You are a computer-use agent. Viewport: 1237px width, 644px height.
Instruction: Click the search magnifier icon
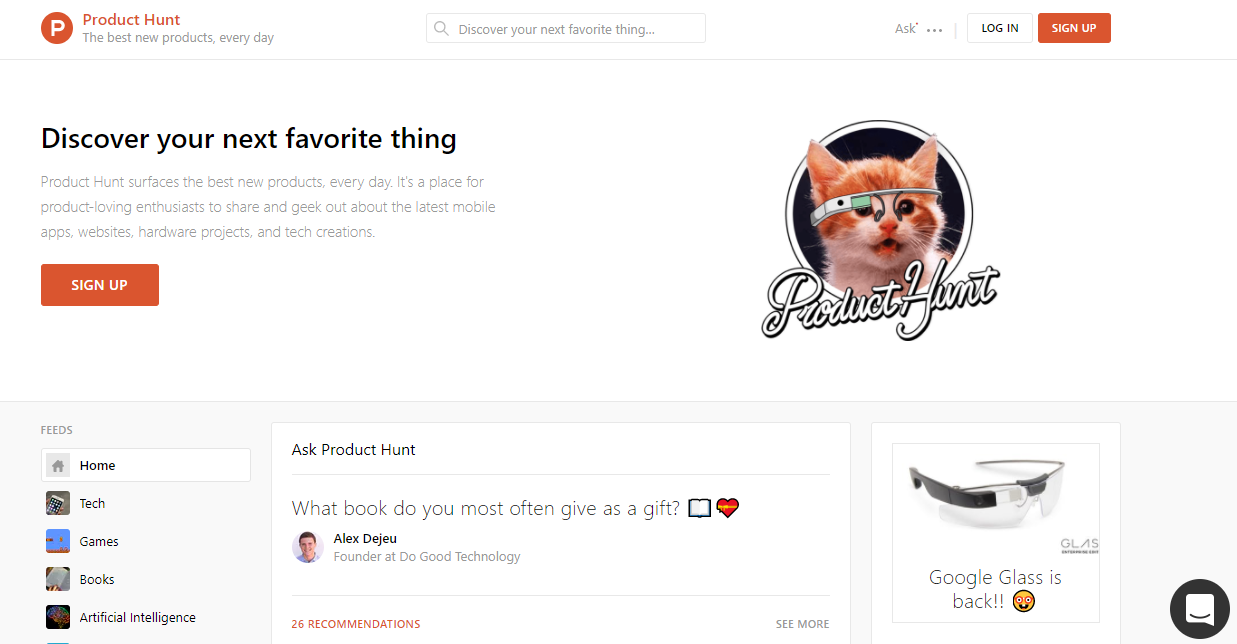(x=441, y=29)
